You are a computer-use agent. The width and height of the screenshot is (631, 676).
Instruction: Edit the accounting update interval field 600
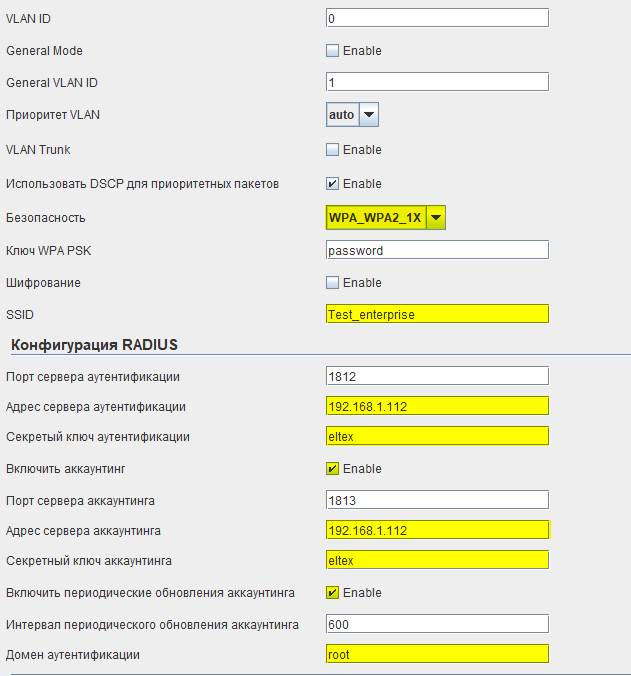437,624
